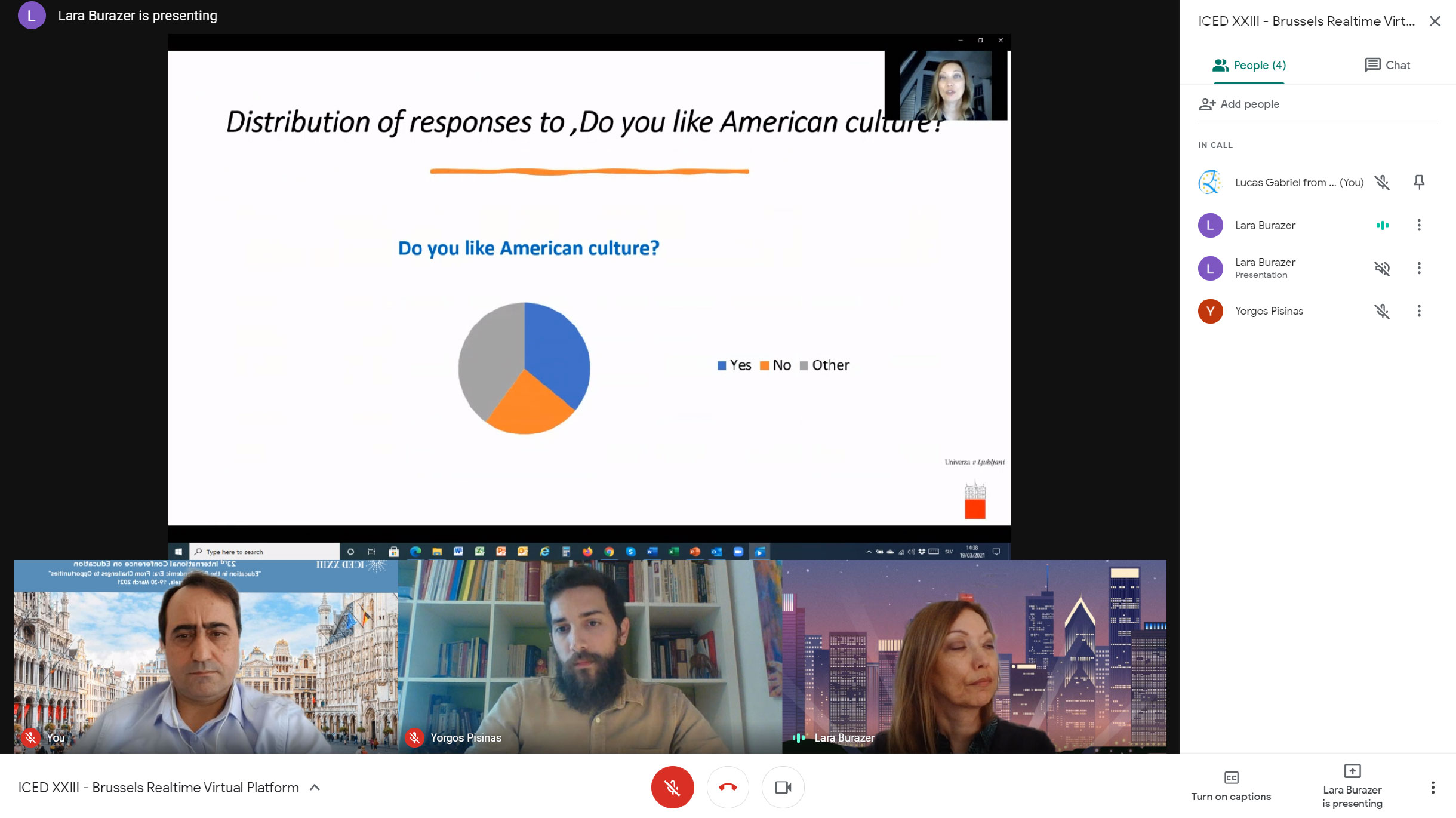This screenshot has height=818, width=1456.
Task: Click Lara Burazer presenting options menu
Action: pyautogui.click(x=1419, y=267)
